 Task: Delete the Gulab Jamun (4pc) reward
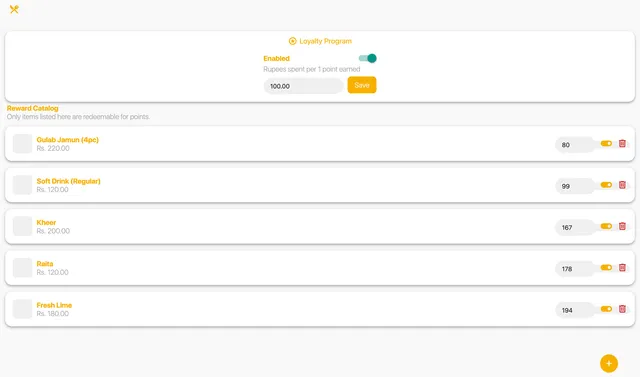tap(622, 143)
